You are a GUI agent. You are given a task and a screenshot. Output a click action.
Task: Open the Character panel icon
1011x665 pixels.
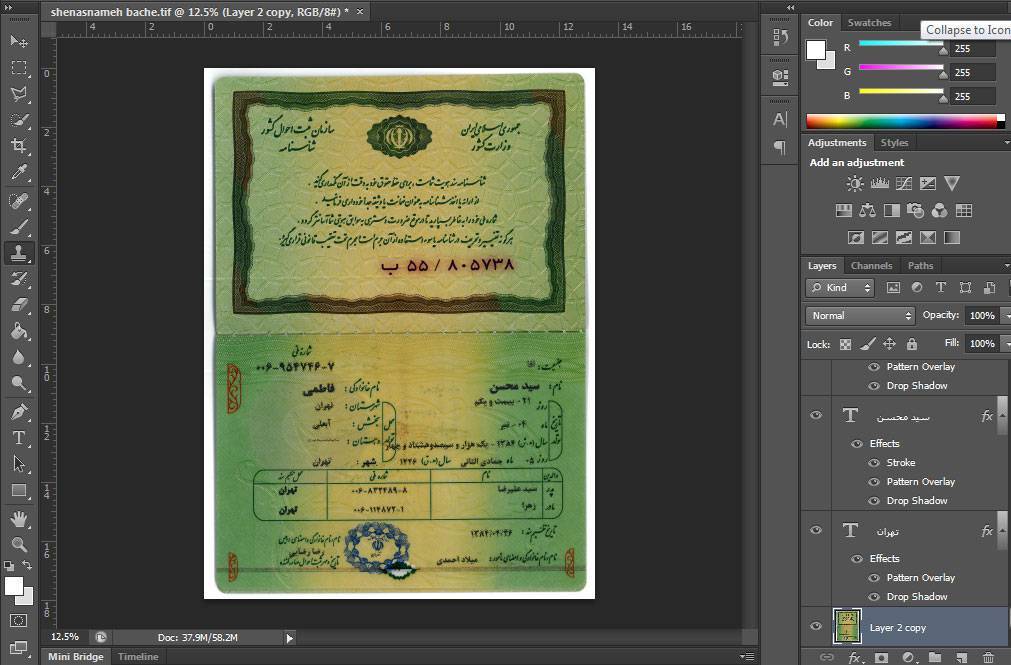780,120
